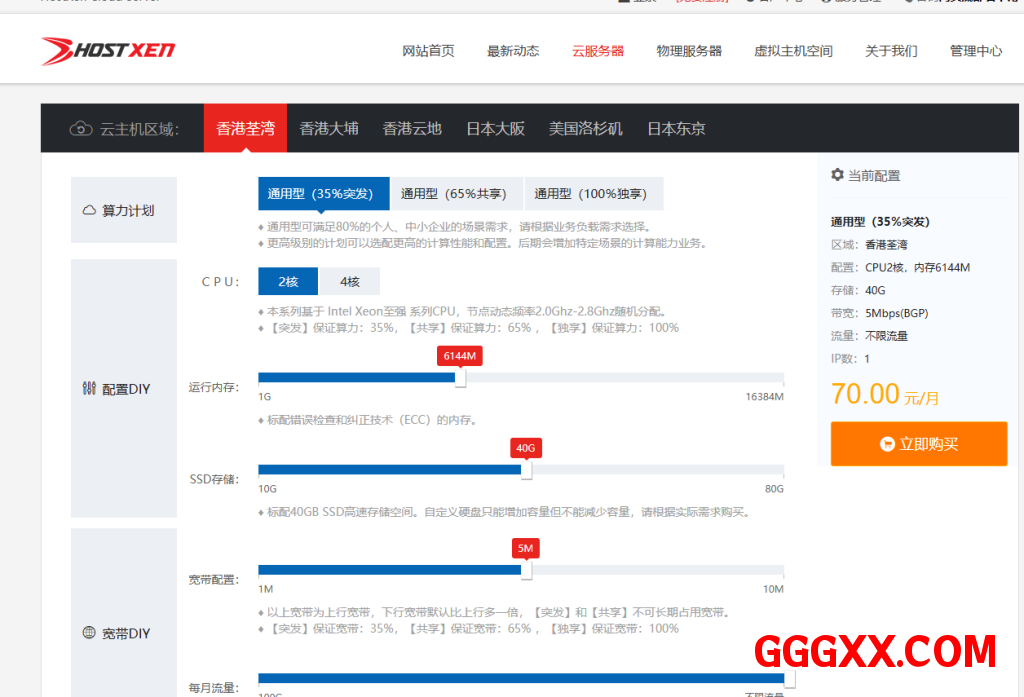This screenshot has width=1024, height=697.
Task: Go to 管理中心 in navigation
Action: [x=976, y=51]
